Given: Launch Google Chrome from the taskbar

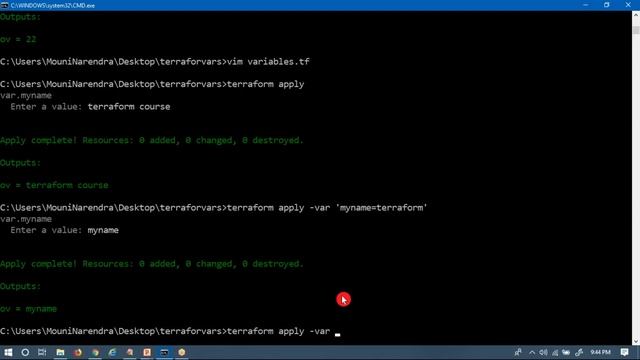Looking at the screenshot, I should coord(96,352).
